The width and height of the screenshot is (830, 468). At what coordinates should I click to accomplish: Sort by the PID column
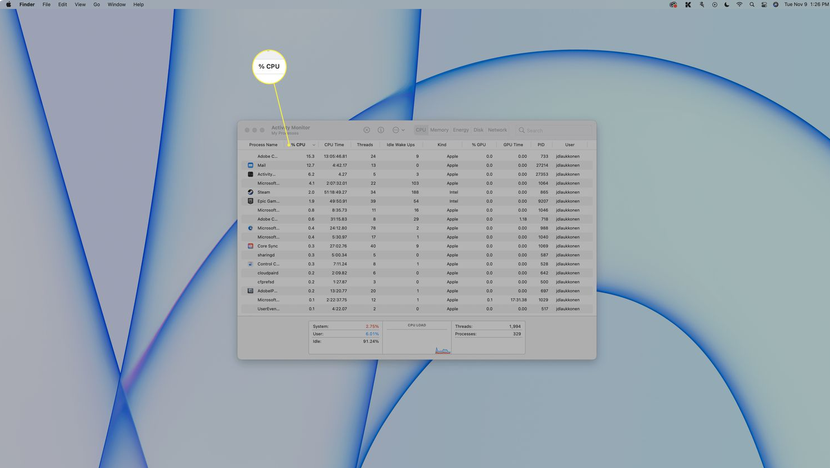[x=541, y=145]
